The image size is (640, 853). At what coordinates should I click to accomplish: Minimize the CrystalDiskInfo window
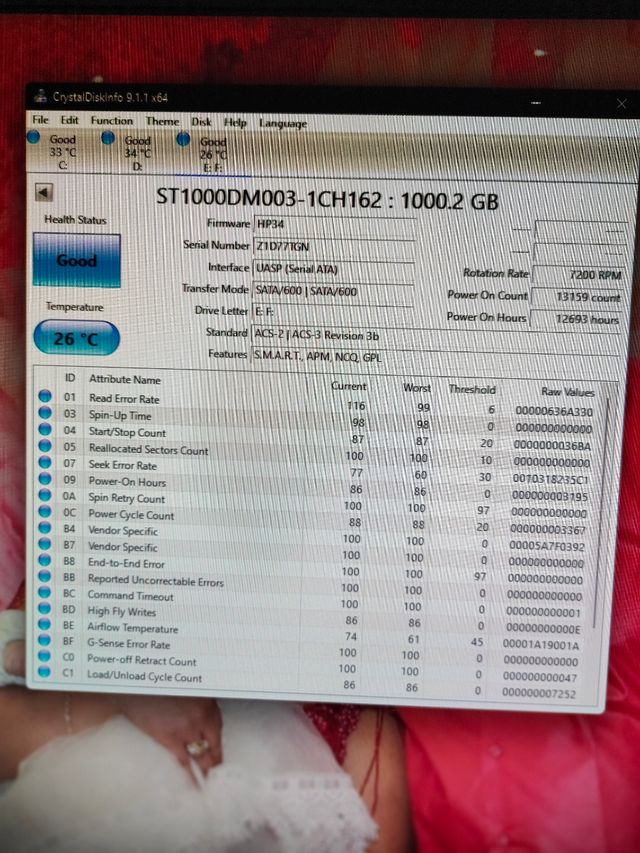[536, 102]
